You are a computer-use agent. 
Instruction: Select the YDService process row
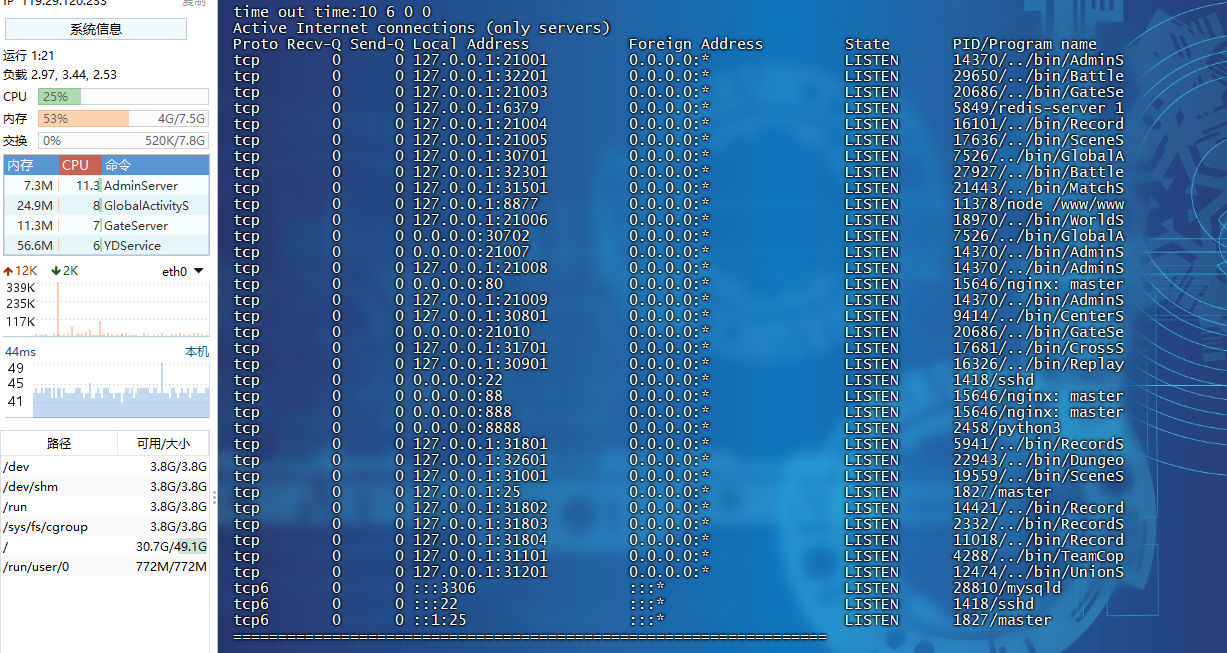click(106, 245)
